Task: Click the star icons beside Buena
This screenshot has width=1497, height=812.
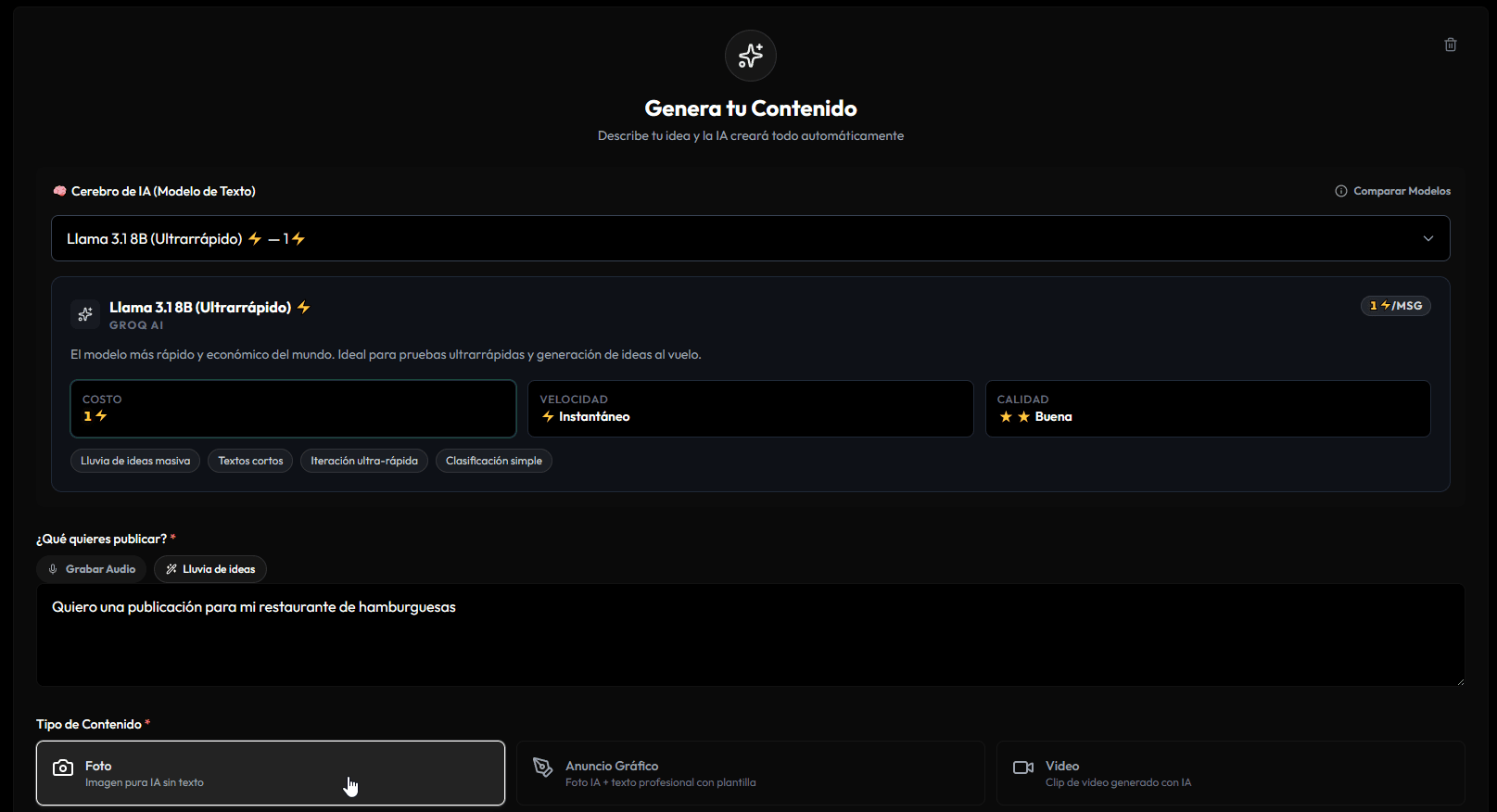Action: 1014,416
